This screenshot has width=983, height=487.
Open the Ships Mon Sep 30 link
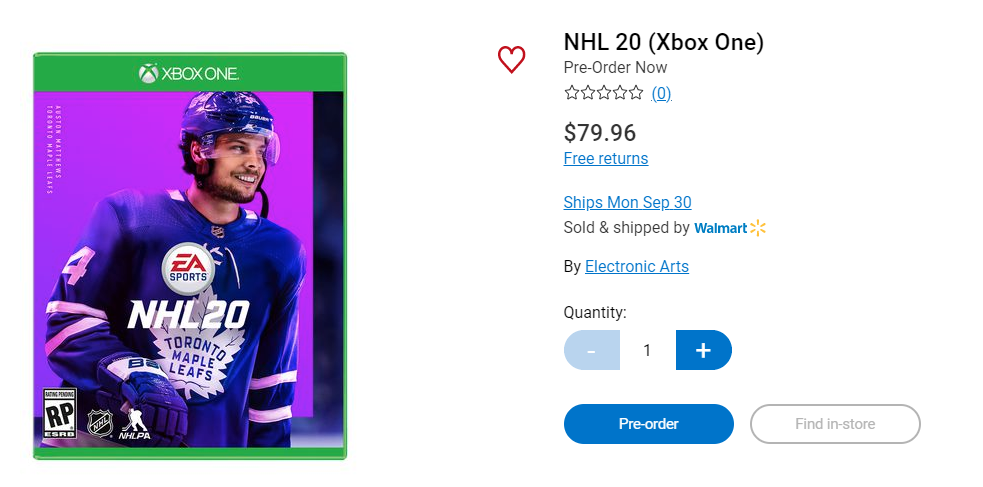pos(627,202)
